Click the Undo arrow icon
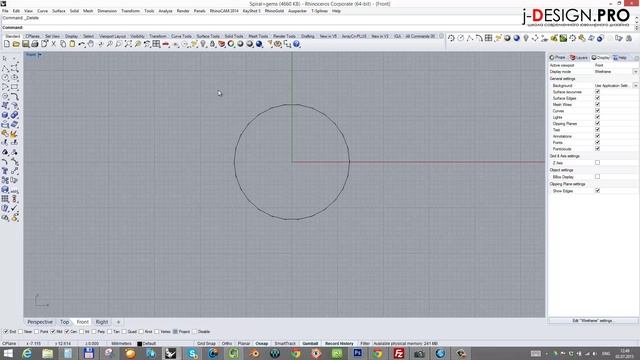Image resolution: width=640 pixels, height=360 pixels. point(82,44)
